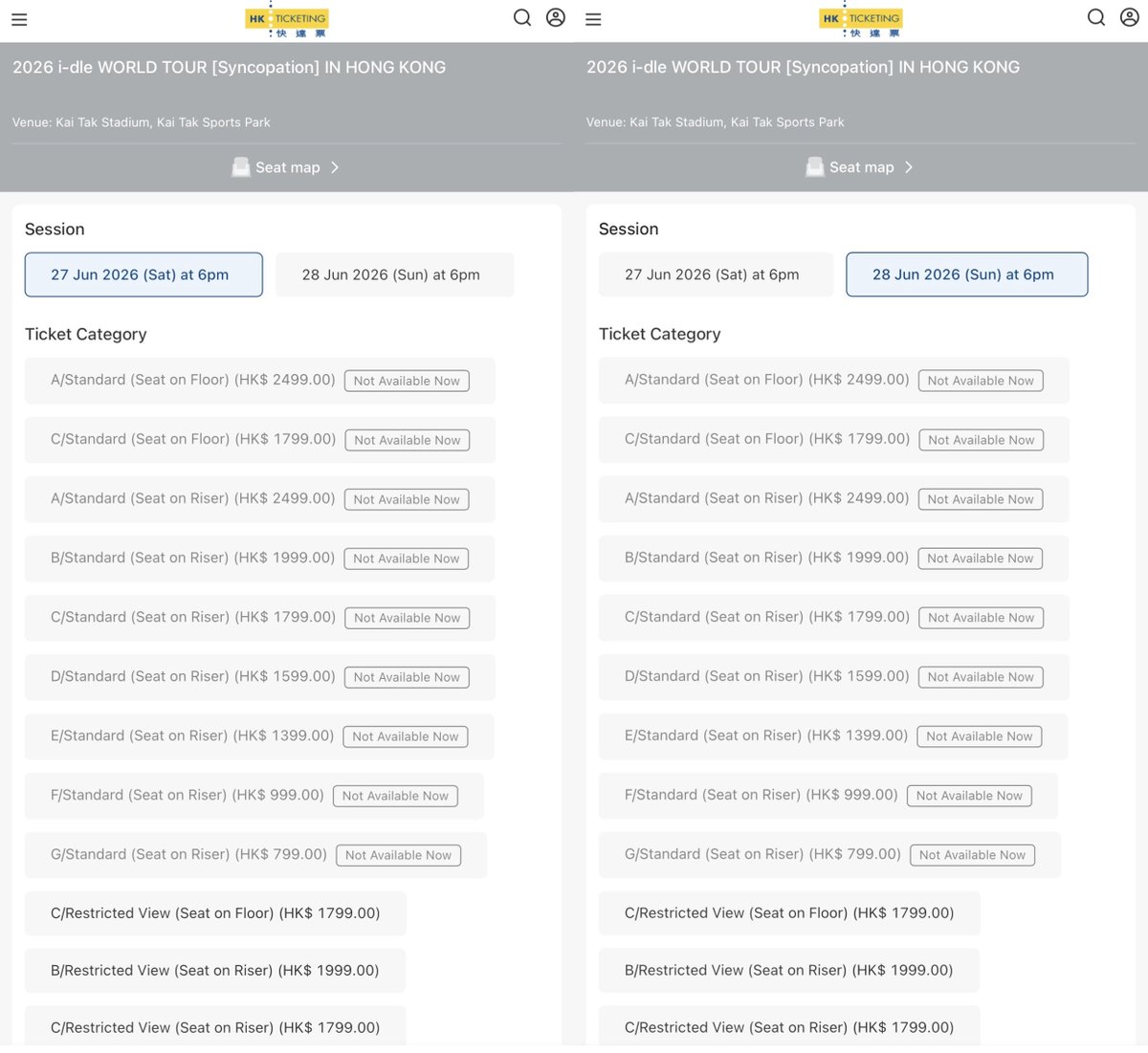Screen dimensions: 1148x1053
Task: Open hamburger menu in right panel
Action: tap(593, 19)
